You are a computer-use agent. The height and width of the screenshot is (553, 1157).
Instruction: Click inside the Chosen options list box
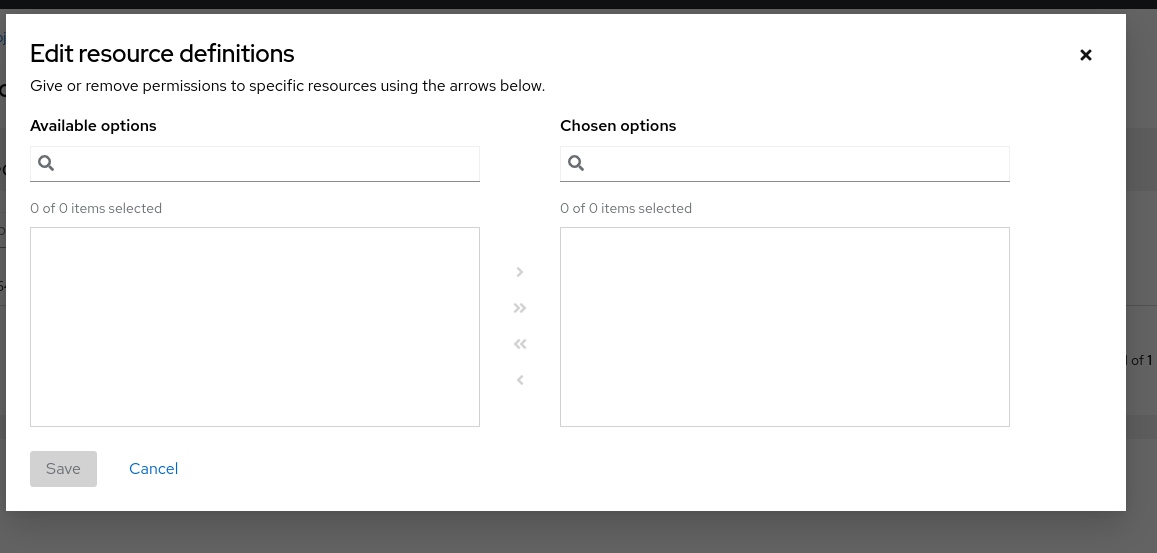coord(785,327)
